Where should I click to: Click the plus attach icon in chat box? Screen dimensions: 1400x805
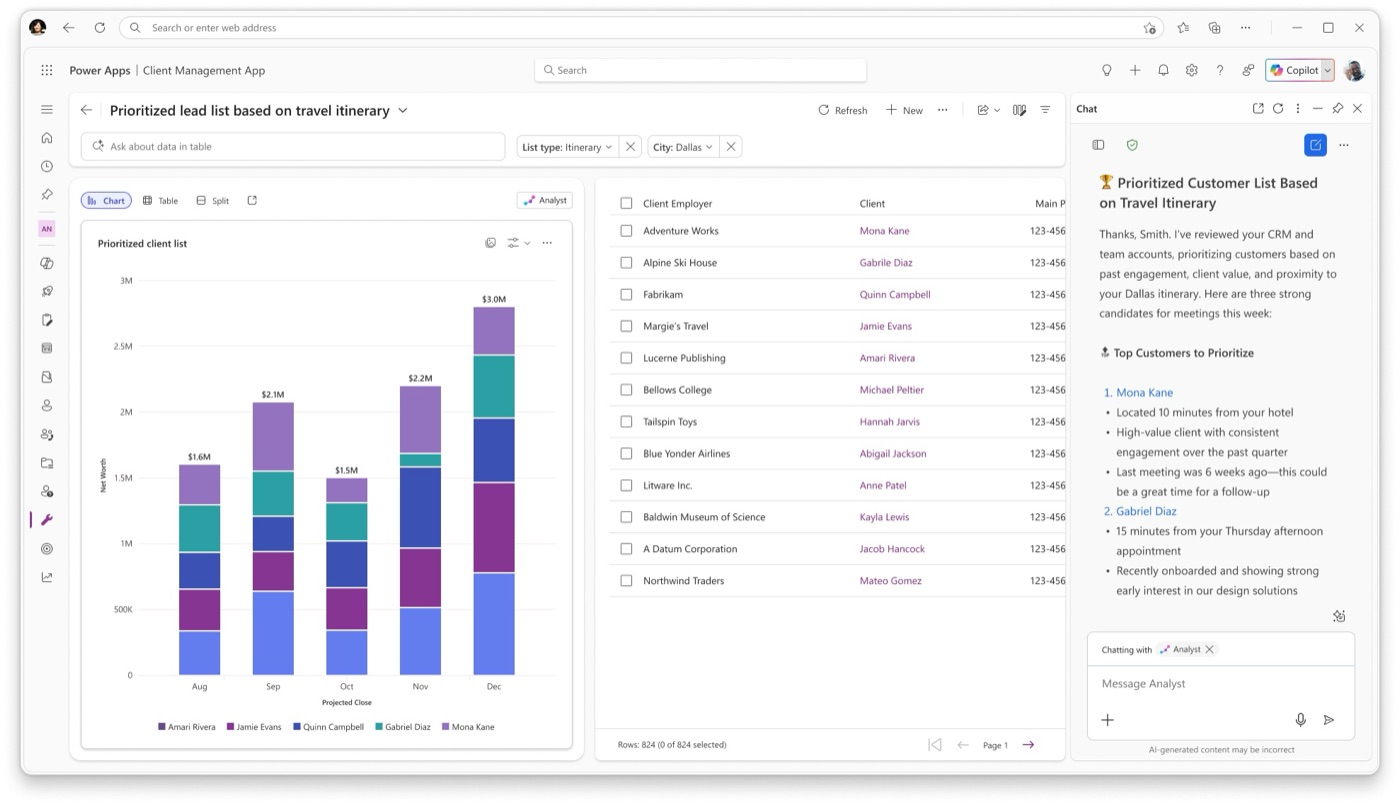(x=1108, y=720)
